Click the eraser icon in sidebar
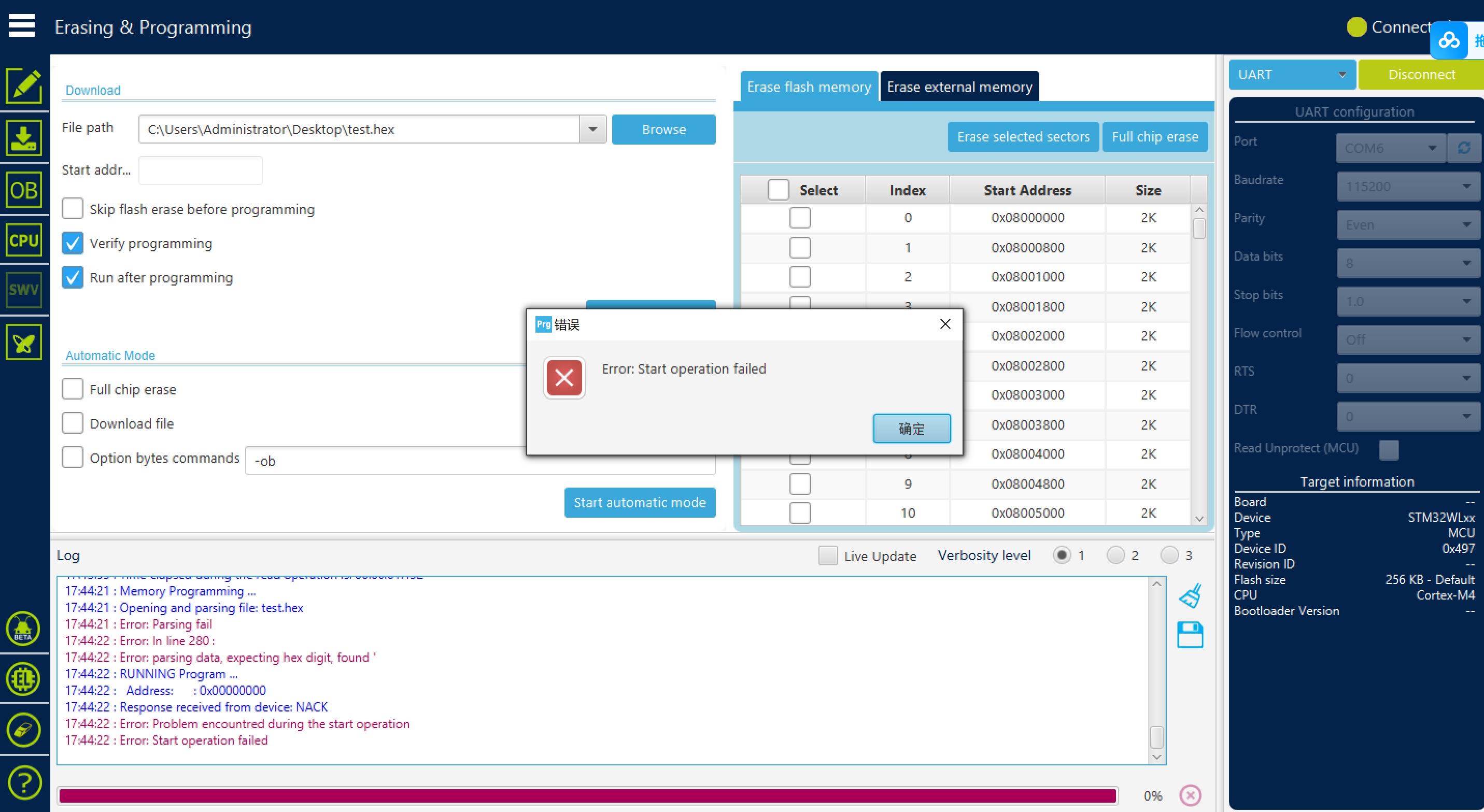The image size is (1484, 812). (x=23, y=730)
